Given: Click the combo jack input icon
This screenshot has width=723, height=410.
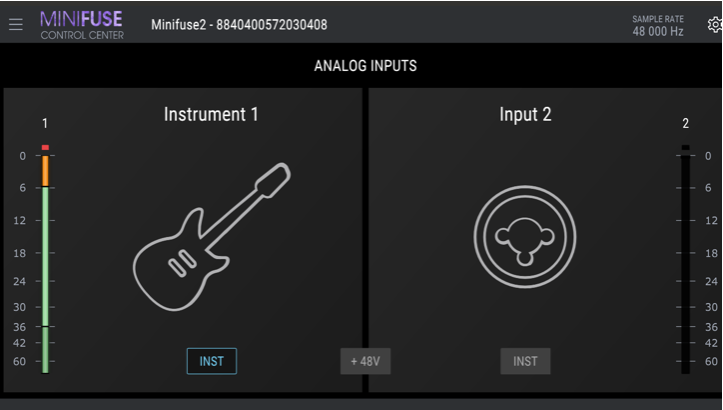Looking at the screenshot, I should tap(525, 237).
